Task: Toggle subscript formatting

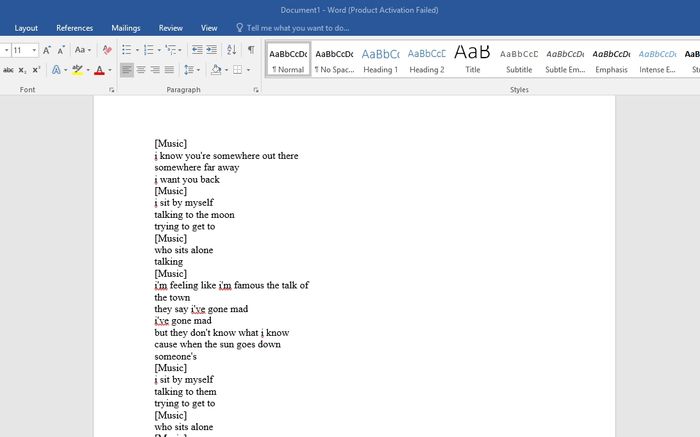Action: [x=22, y=70]
